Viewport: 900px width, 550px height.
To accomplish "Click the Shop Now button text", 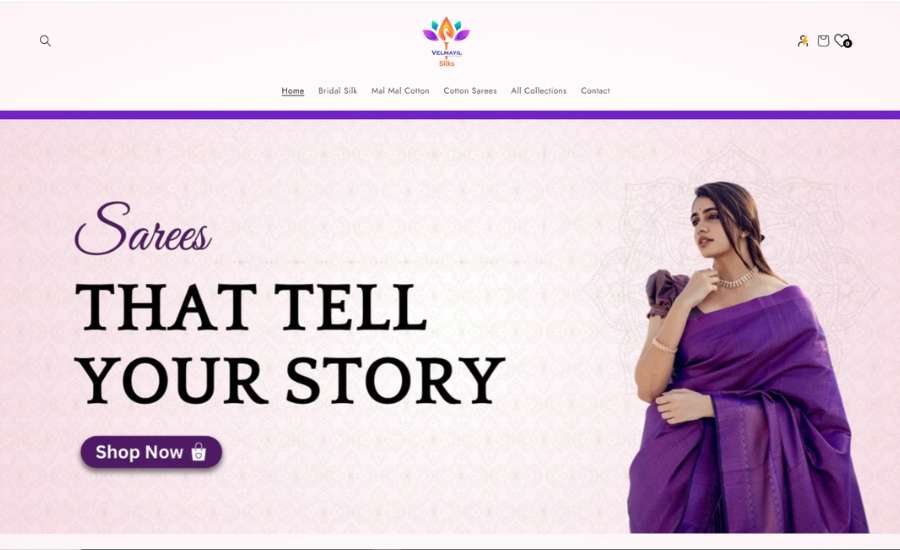I will point(139,452).
